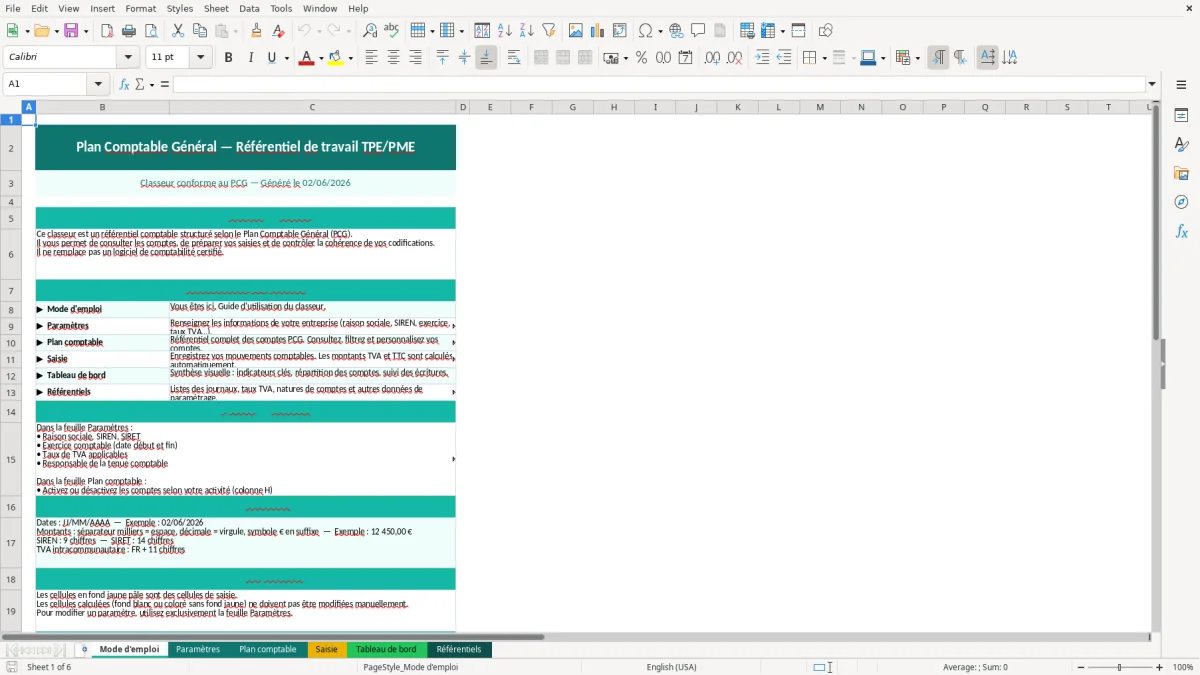Open the Name Box dropdown arrow
Screen dimensions: 1200x675
click(x=98, y=84)
